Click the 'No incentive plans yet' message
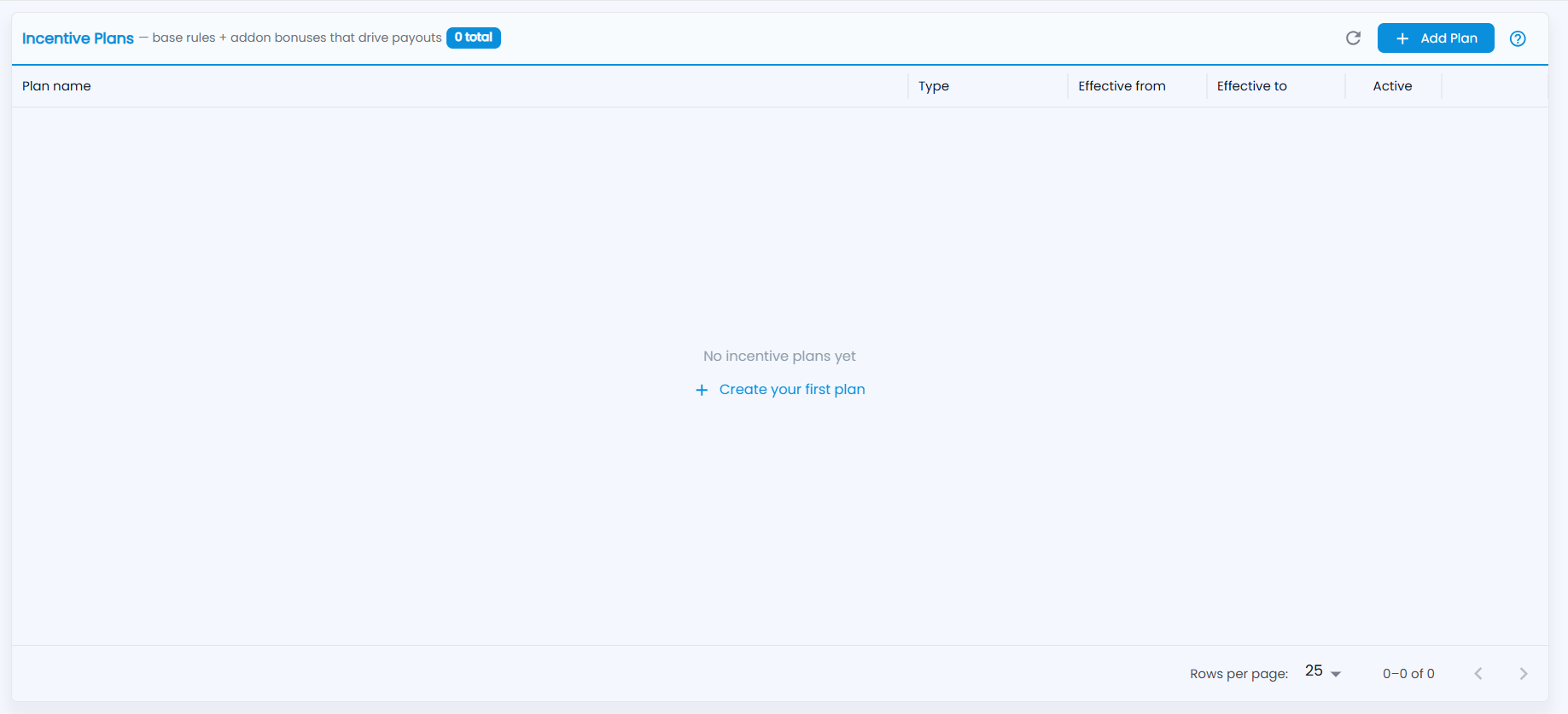 coord(779,357)
